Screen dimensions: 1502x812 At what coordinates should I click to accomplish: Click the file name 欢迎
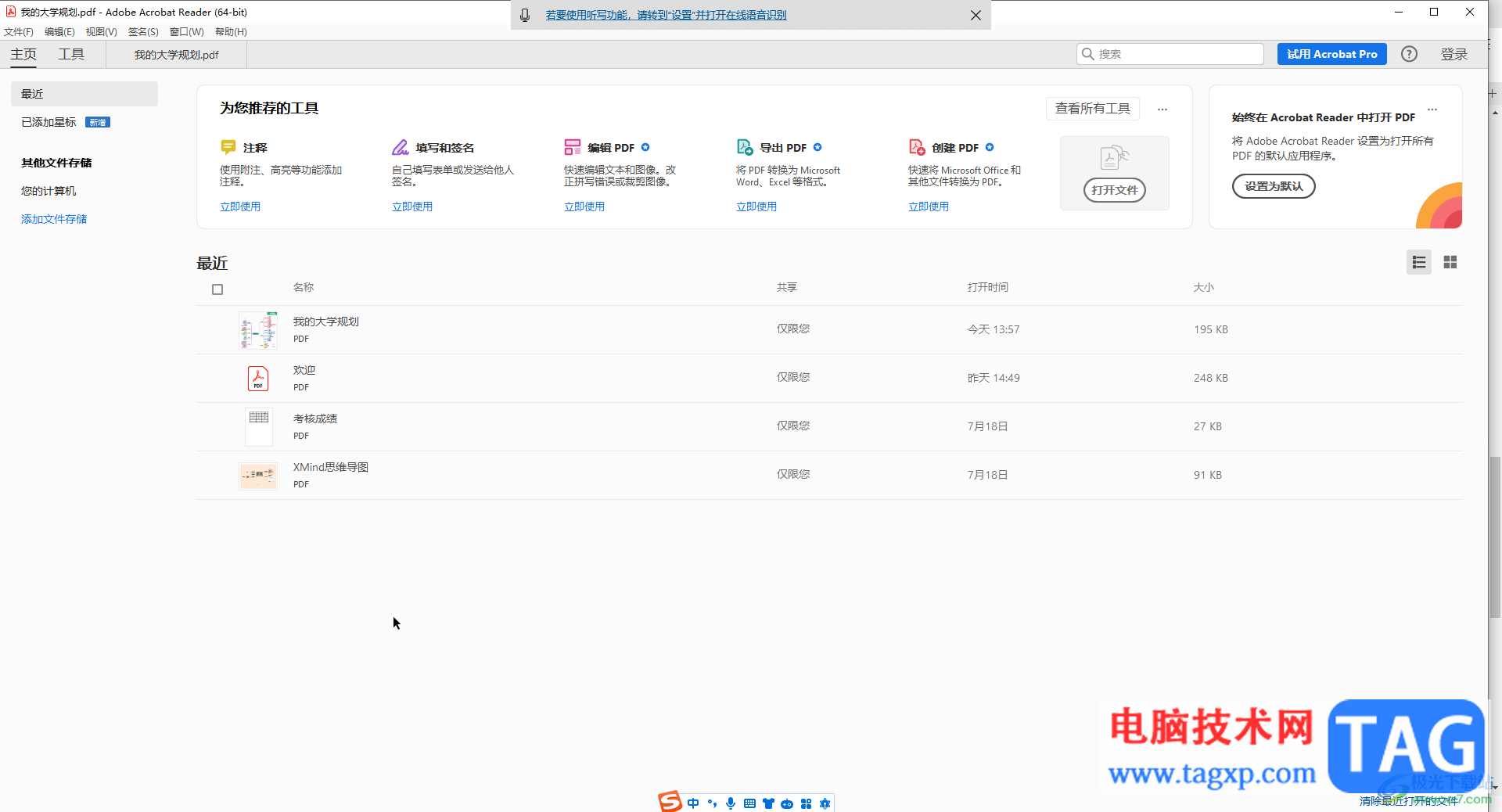click(304, 370)
